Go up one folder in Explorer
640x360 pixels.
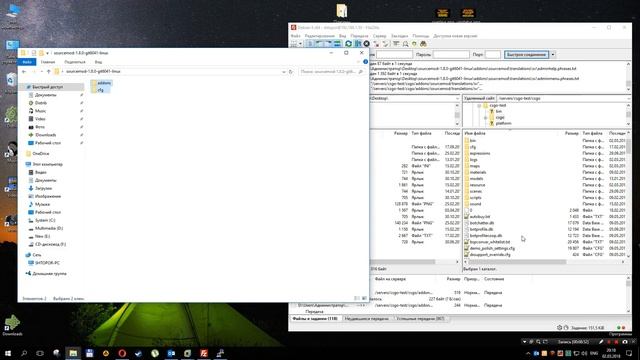(x=49, y=71)
